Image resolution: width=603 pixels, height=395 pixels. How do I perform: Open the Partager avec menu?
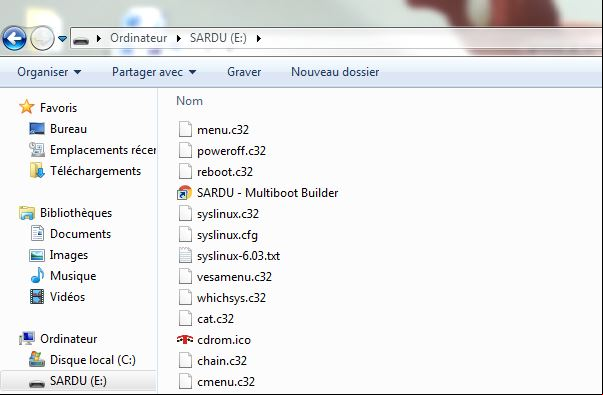(154, 72)
